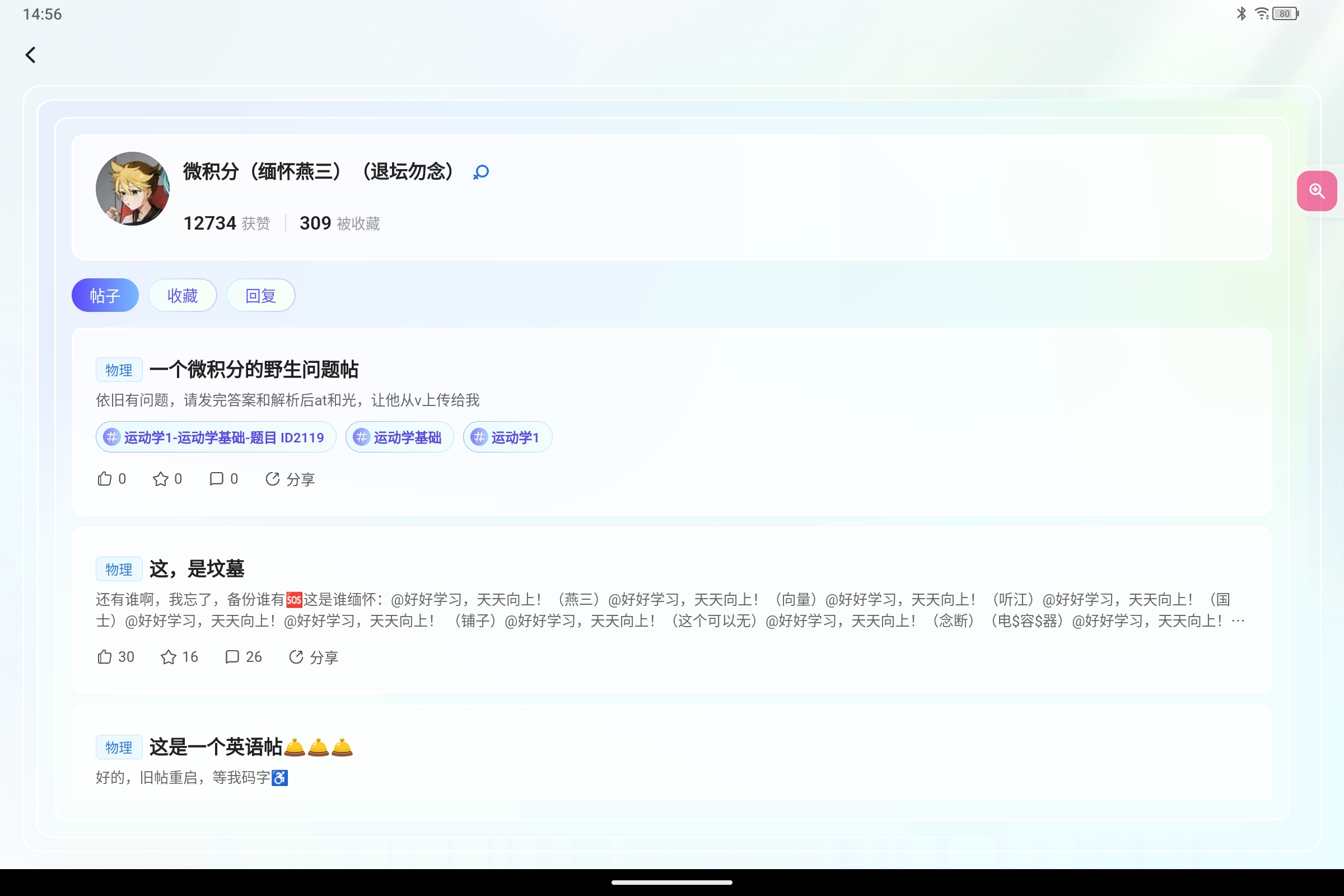The height and width of the screenshot is (896, 1344).
Task: Open comments on 一个微积分的野生问题帖 post
Action: (217, 479)
